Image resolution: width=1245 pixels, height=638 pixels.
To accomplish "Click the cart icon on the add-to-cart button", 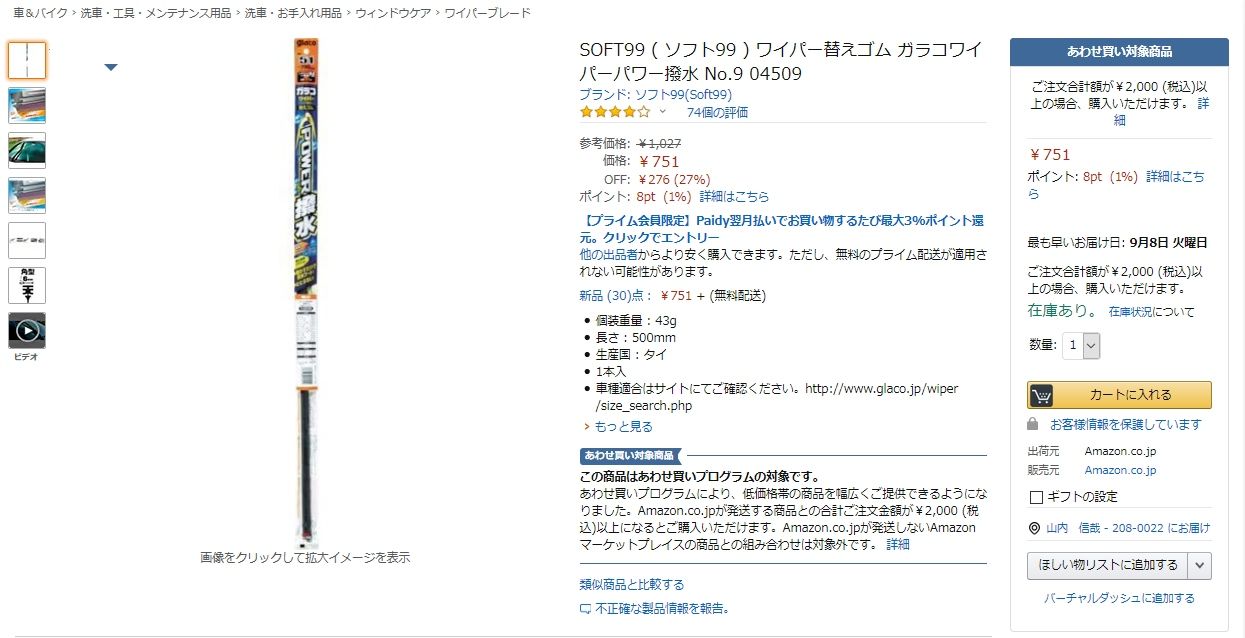I will tap(1041, 395).
